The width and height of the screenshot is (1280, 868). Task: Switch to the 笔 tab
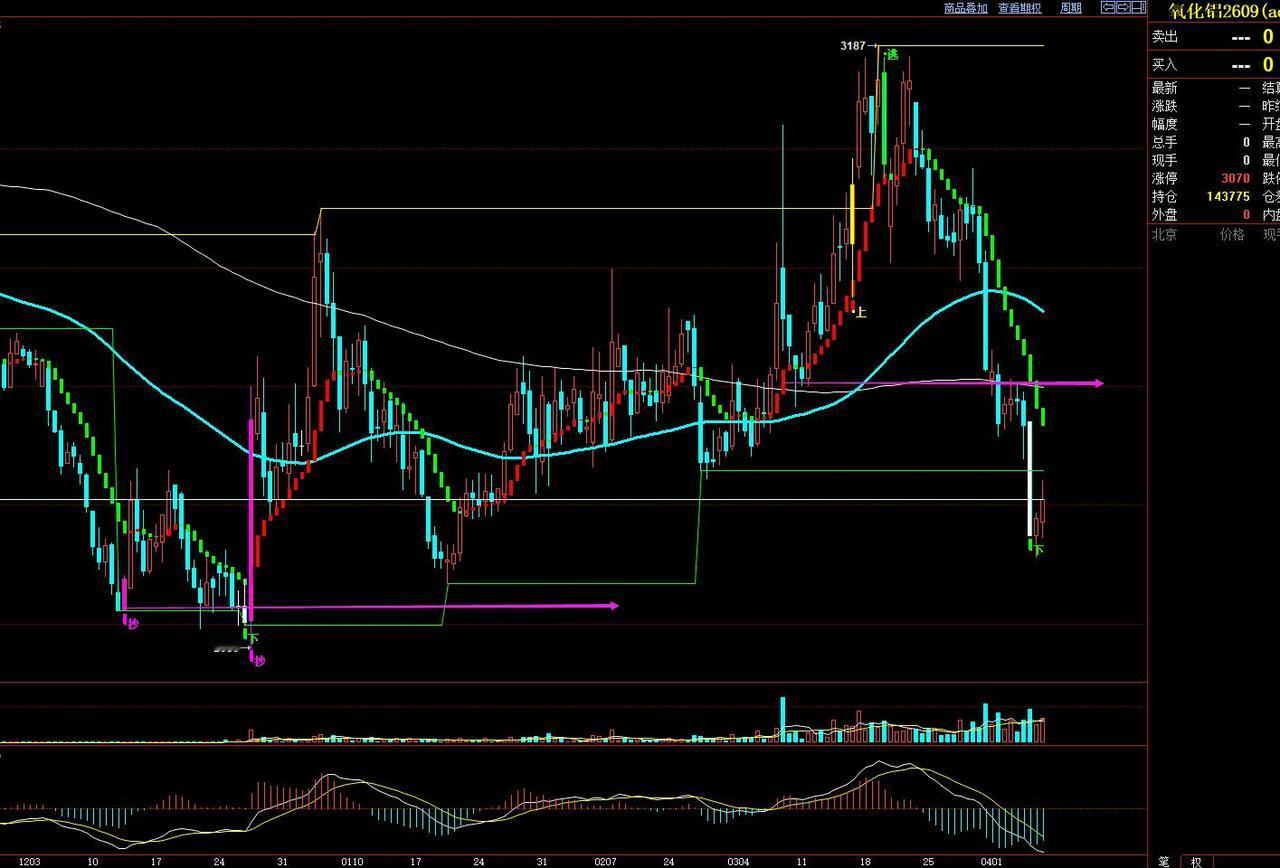1164,861
